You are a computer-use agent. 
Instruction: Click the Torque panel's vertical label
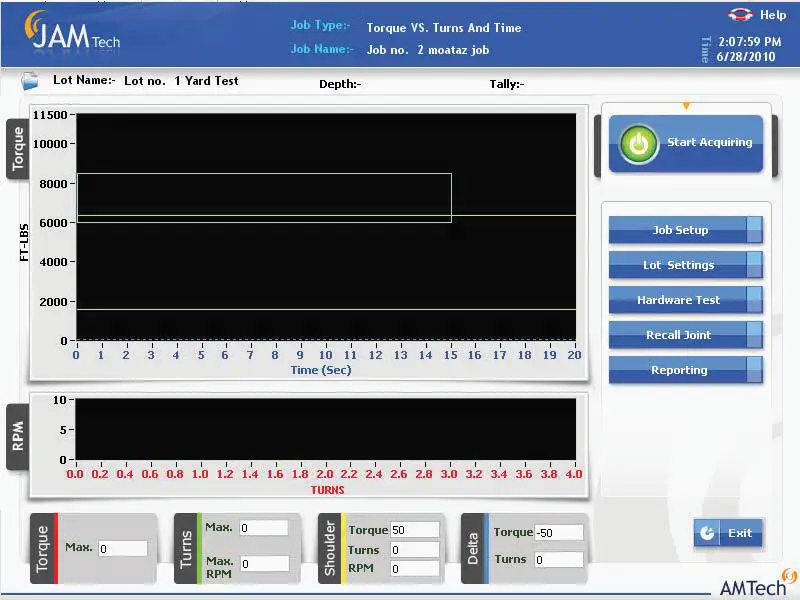tap(42, 548)
